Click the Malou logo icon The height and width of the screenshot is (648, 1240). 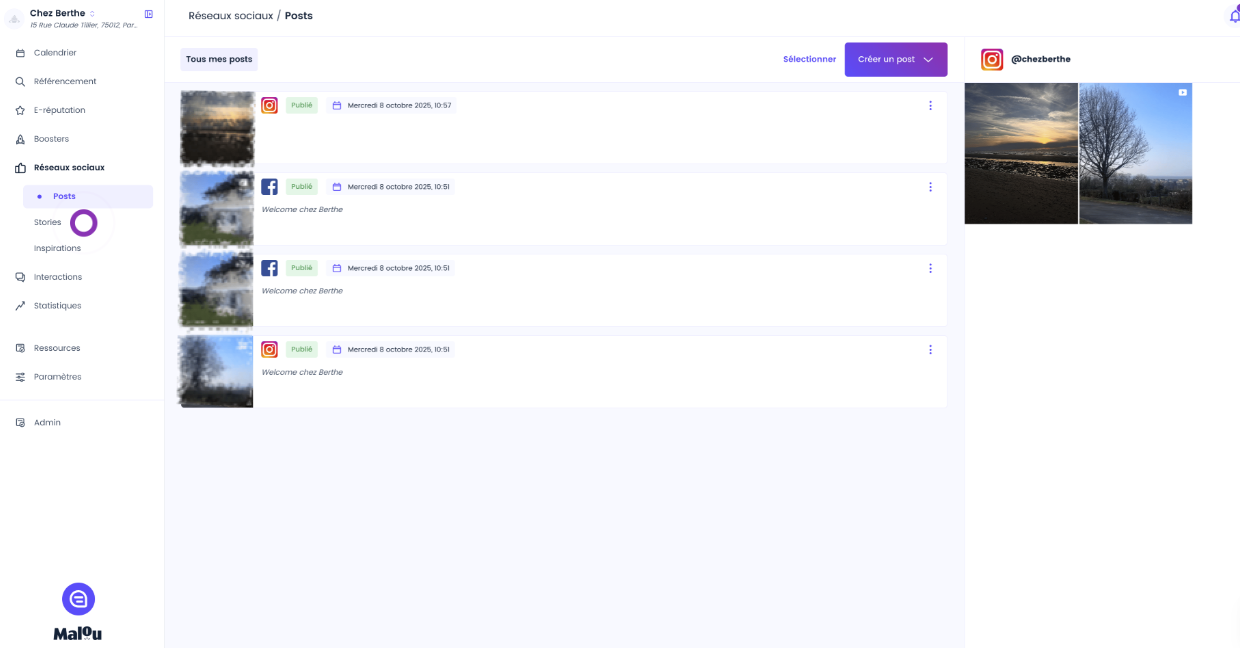point(78,599)
